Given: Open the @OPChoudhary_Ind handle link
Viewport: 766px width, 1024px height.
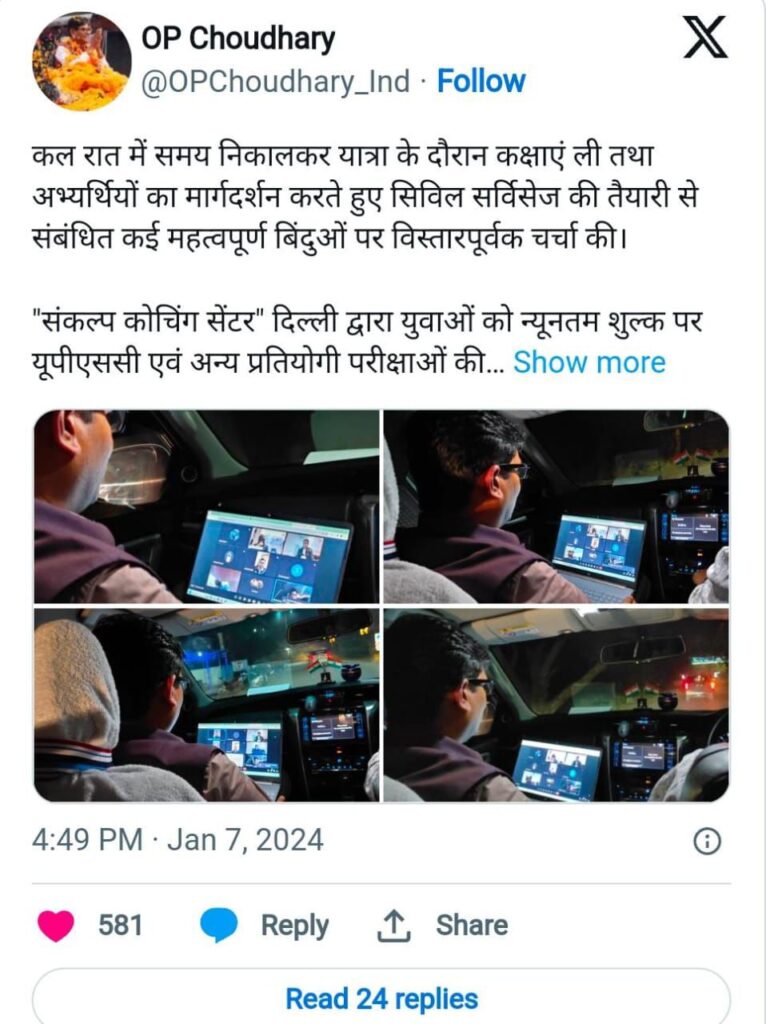Looking at the screenshot, I should [x=276, y=82].
